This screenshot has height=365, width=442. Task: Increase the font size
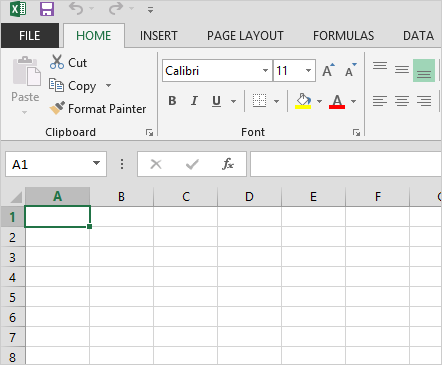(x=328, y=70)
